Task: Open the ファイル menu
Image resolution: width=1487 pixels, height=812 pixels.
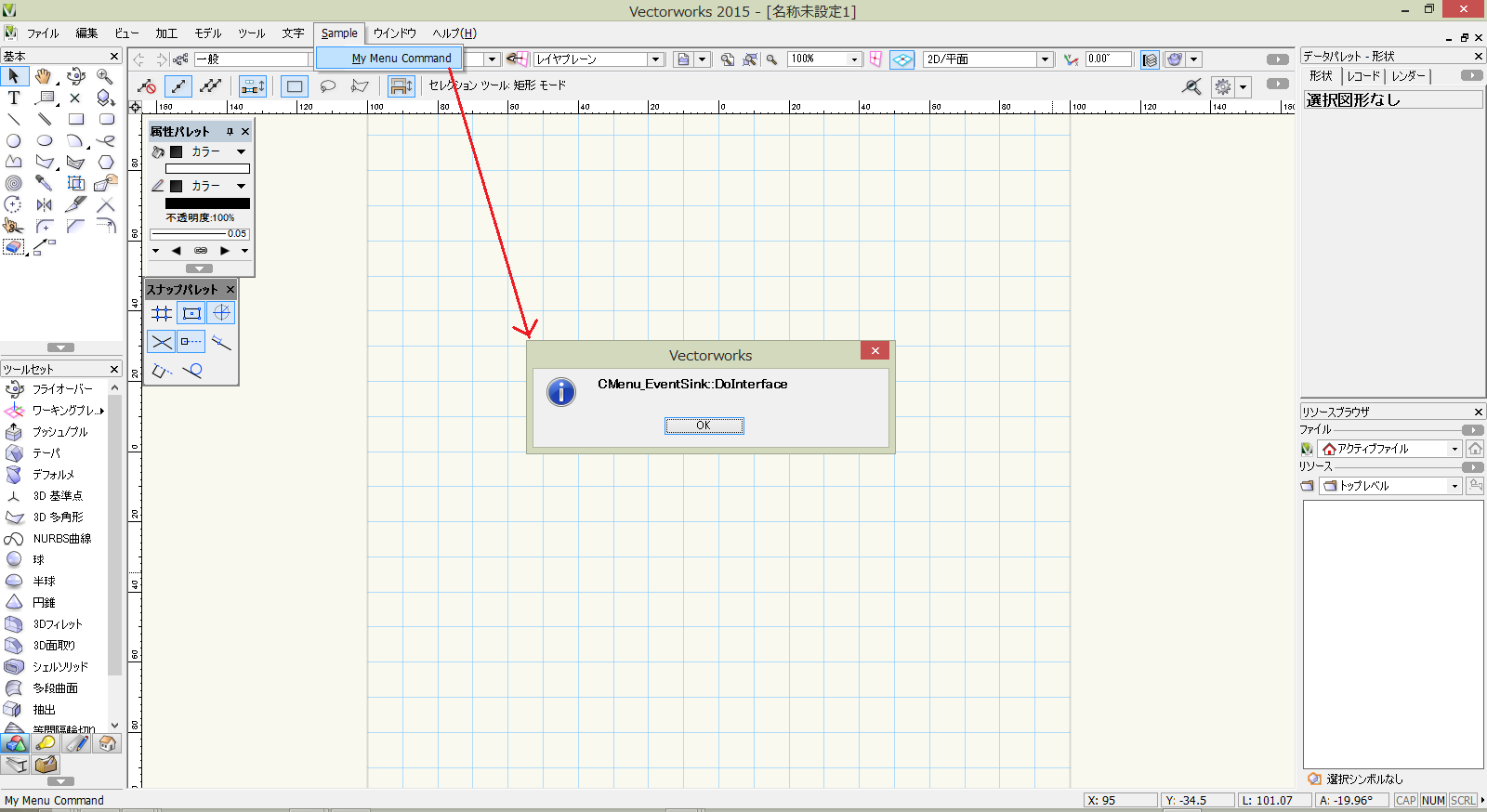Action: pos(43,33)
